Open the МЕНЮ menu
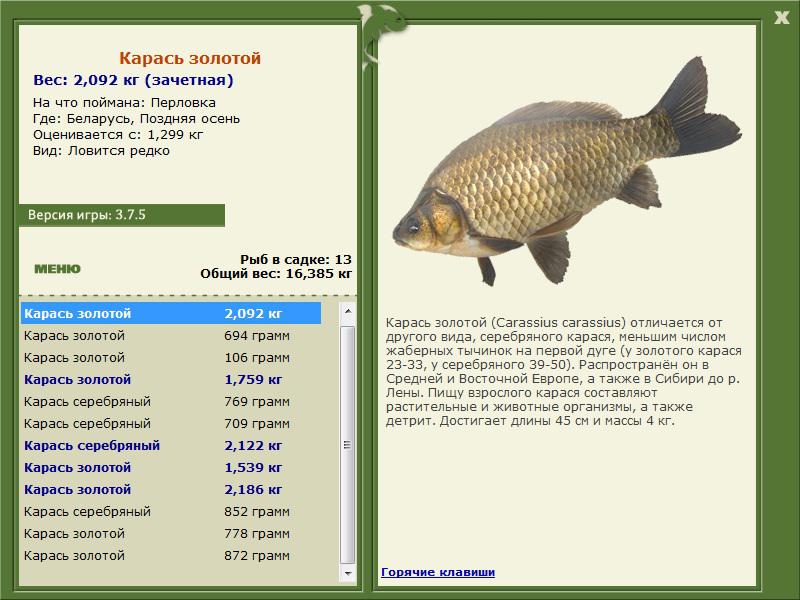The height and width of the screenshot is (600, 800). click(57, 269)
